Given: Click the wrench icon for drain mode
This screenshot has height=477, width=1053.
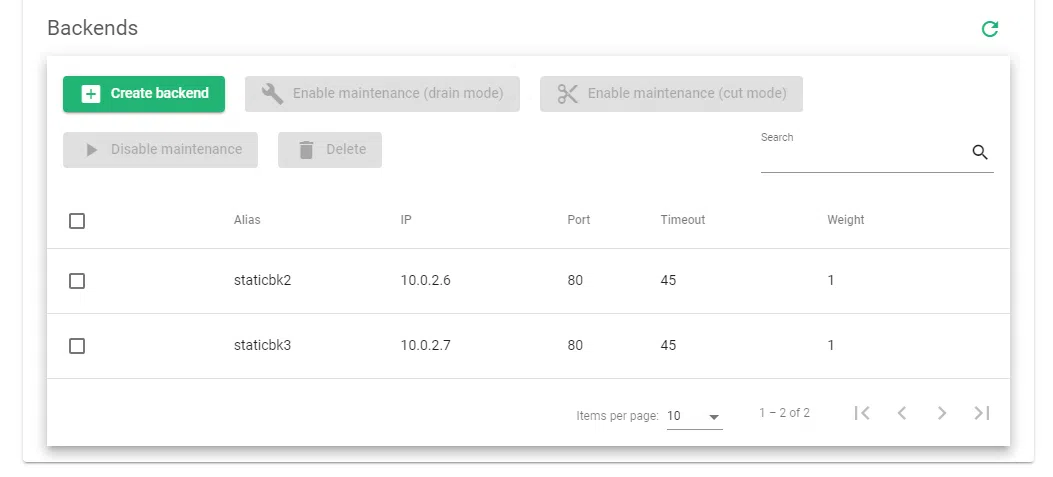Looking at the screenshot, I should point(272,94).
